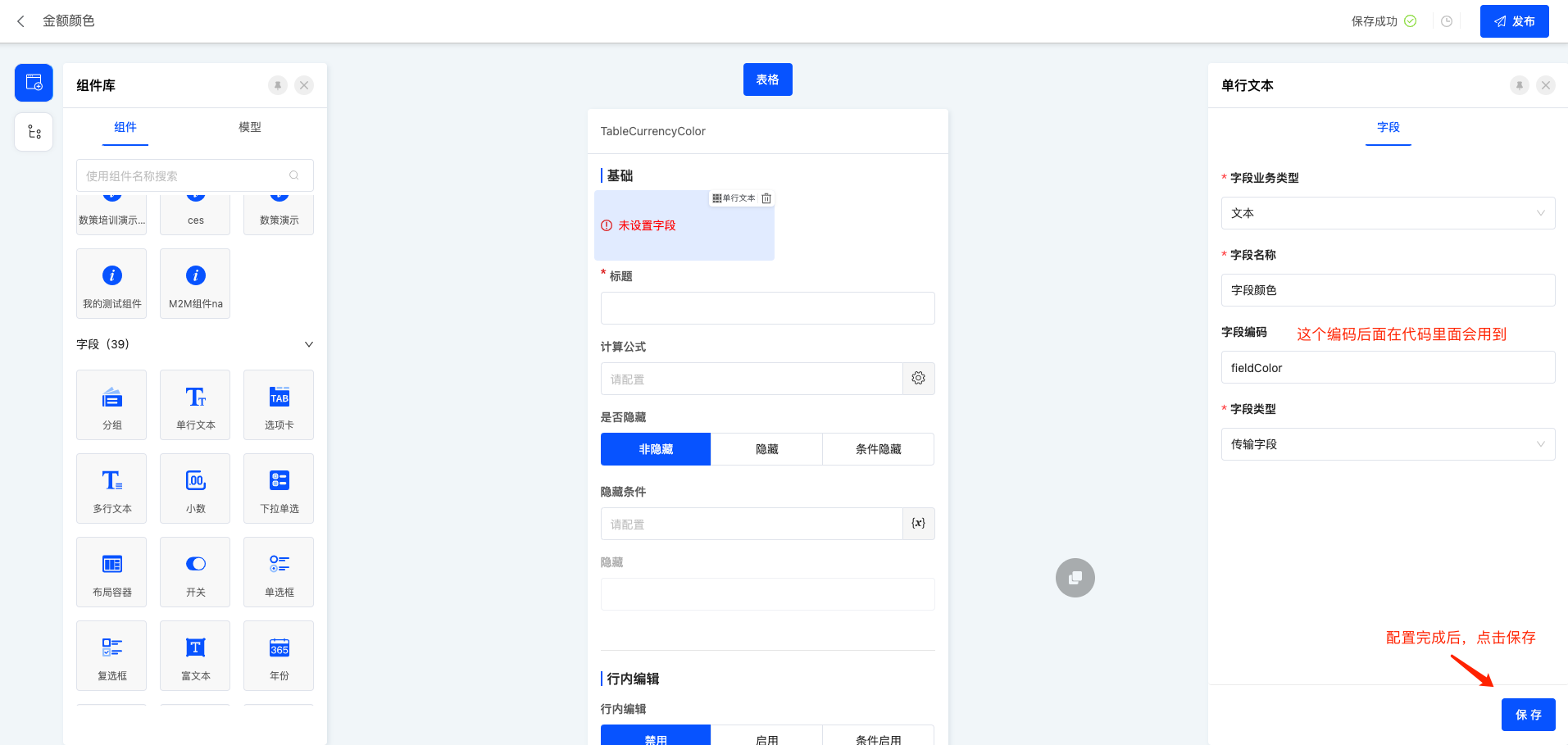
Task: Select the 隐藏 option
Action: pyautogui.click(x=766, y=449)
